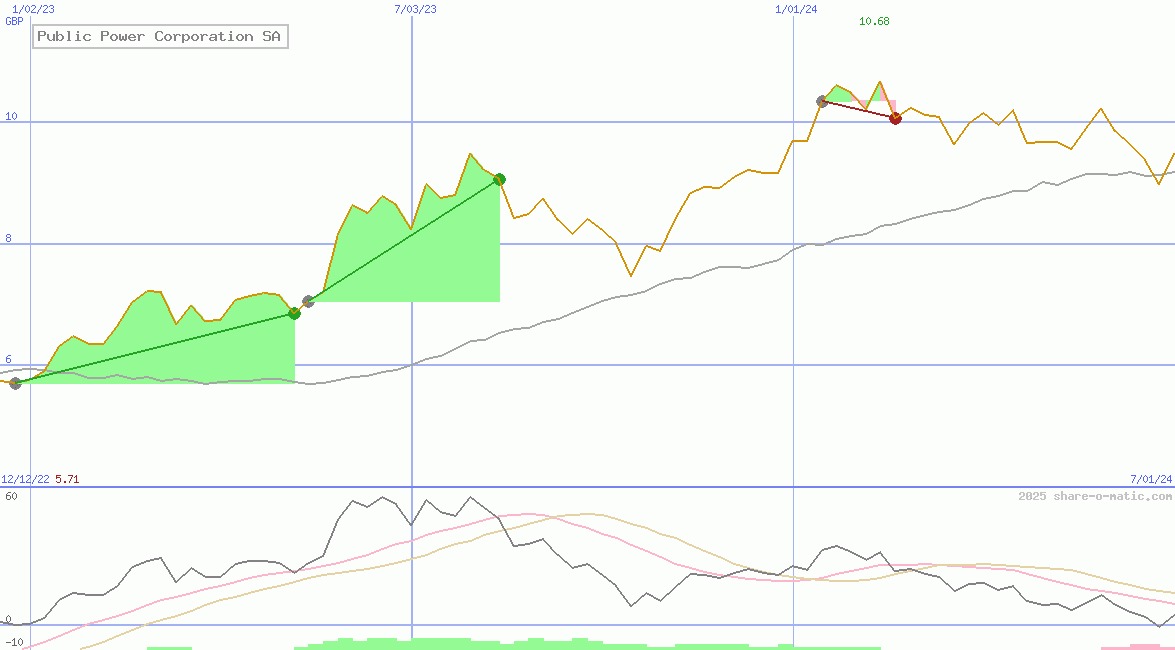The width and height of the screenshot is (1175, 650).
Task: Open the share-o-matic.com watermark link
Action: click(1095, 497)
